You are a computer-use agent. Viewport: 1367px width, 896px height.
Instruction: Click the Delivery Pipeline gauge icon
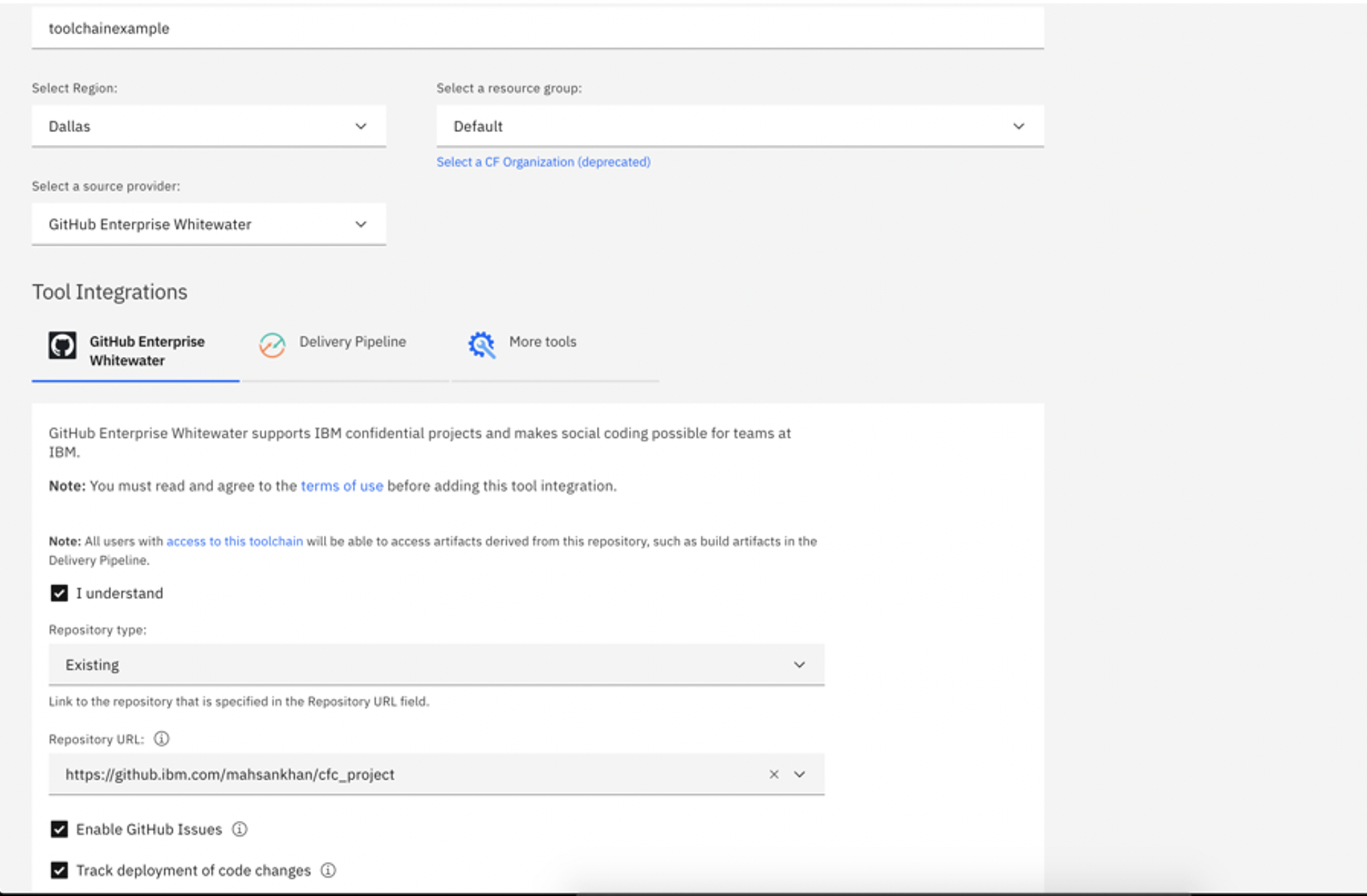tap(272, 345)
